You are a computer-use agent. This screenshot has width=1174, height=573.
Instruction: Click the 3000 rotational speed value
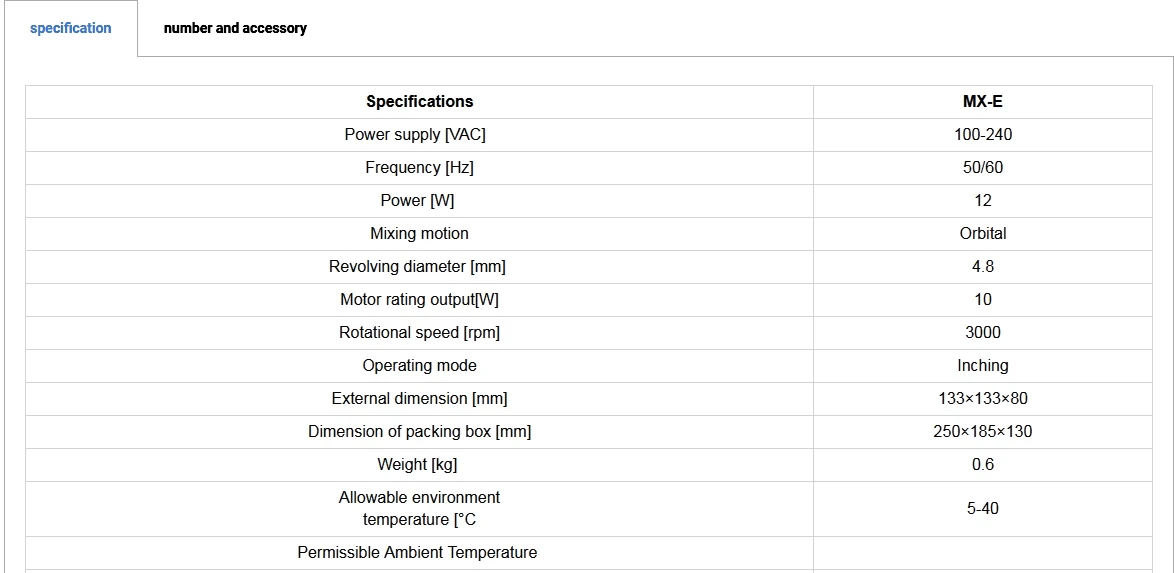982,333
